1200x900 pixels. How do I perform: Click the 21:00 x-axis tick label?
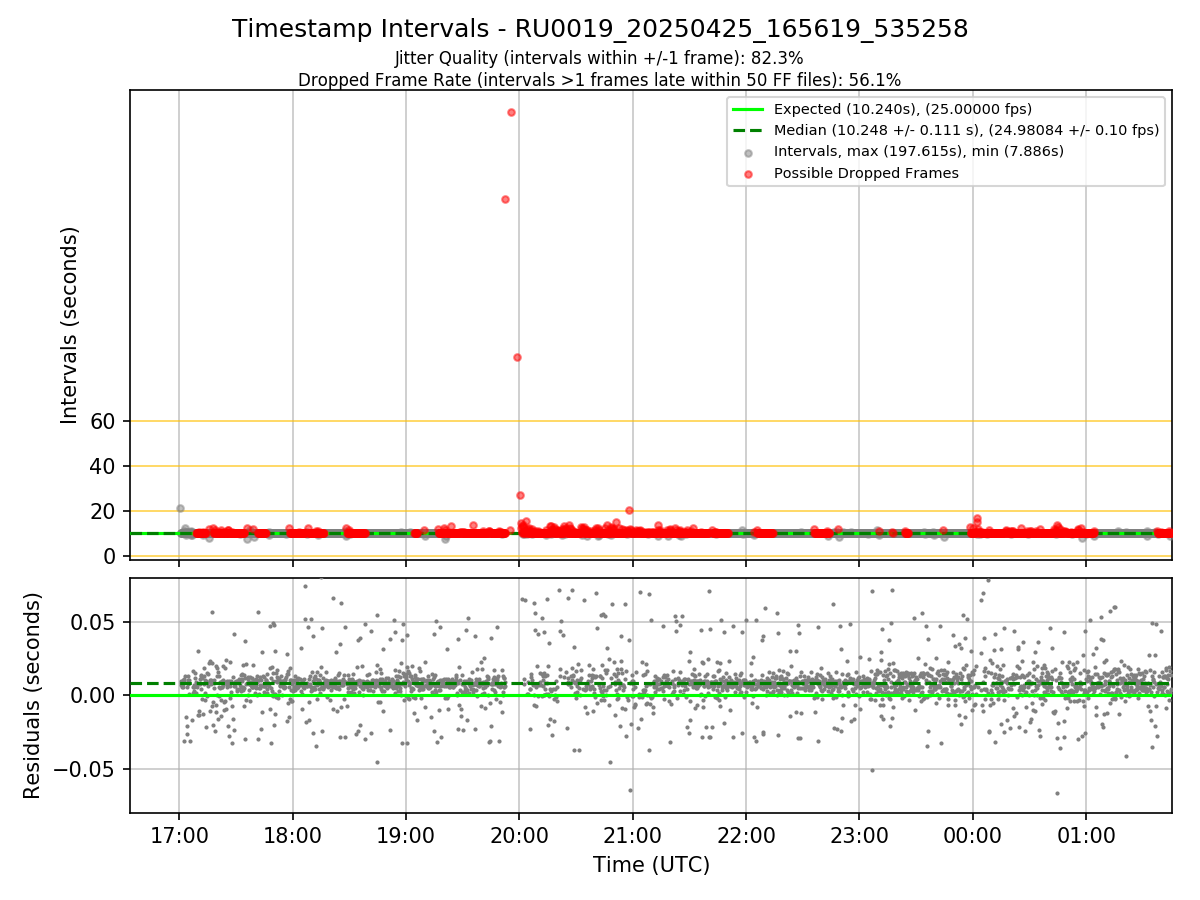pos(632,834)
